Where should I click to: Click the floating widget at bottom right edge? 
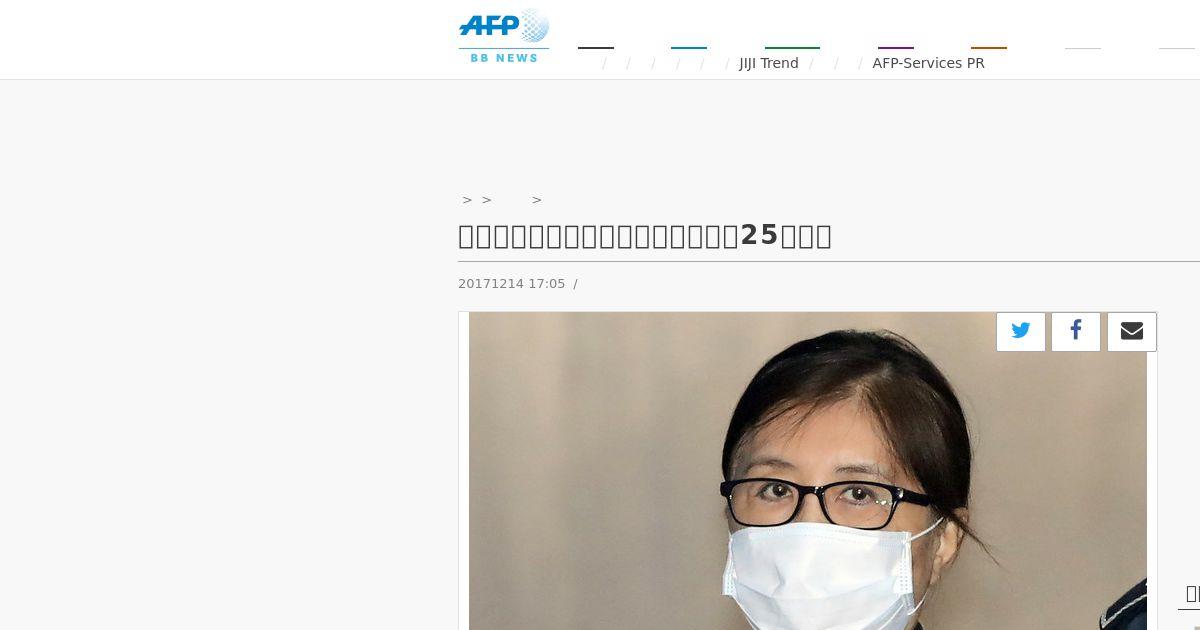1189,595
